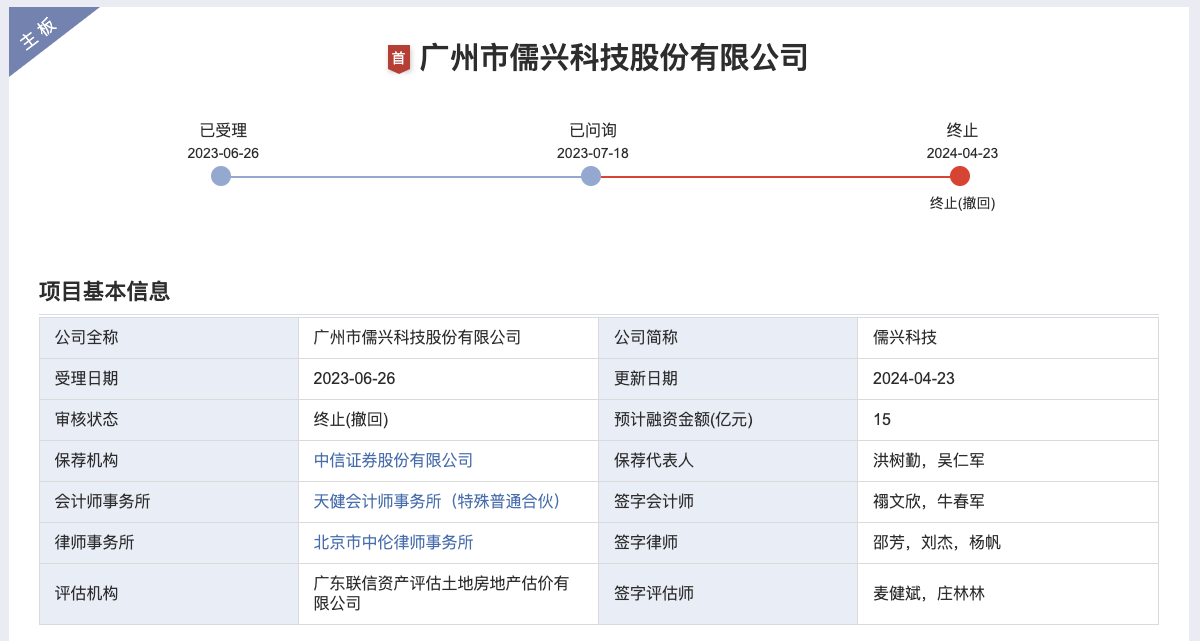Click the 更新日期 header cell
This screenshot has width=1200, height=641.
click(728, 379)
